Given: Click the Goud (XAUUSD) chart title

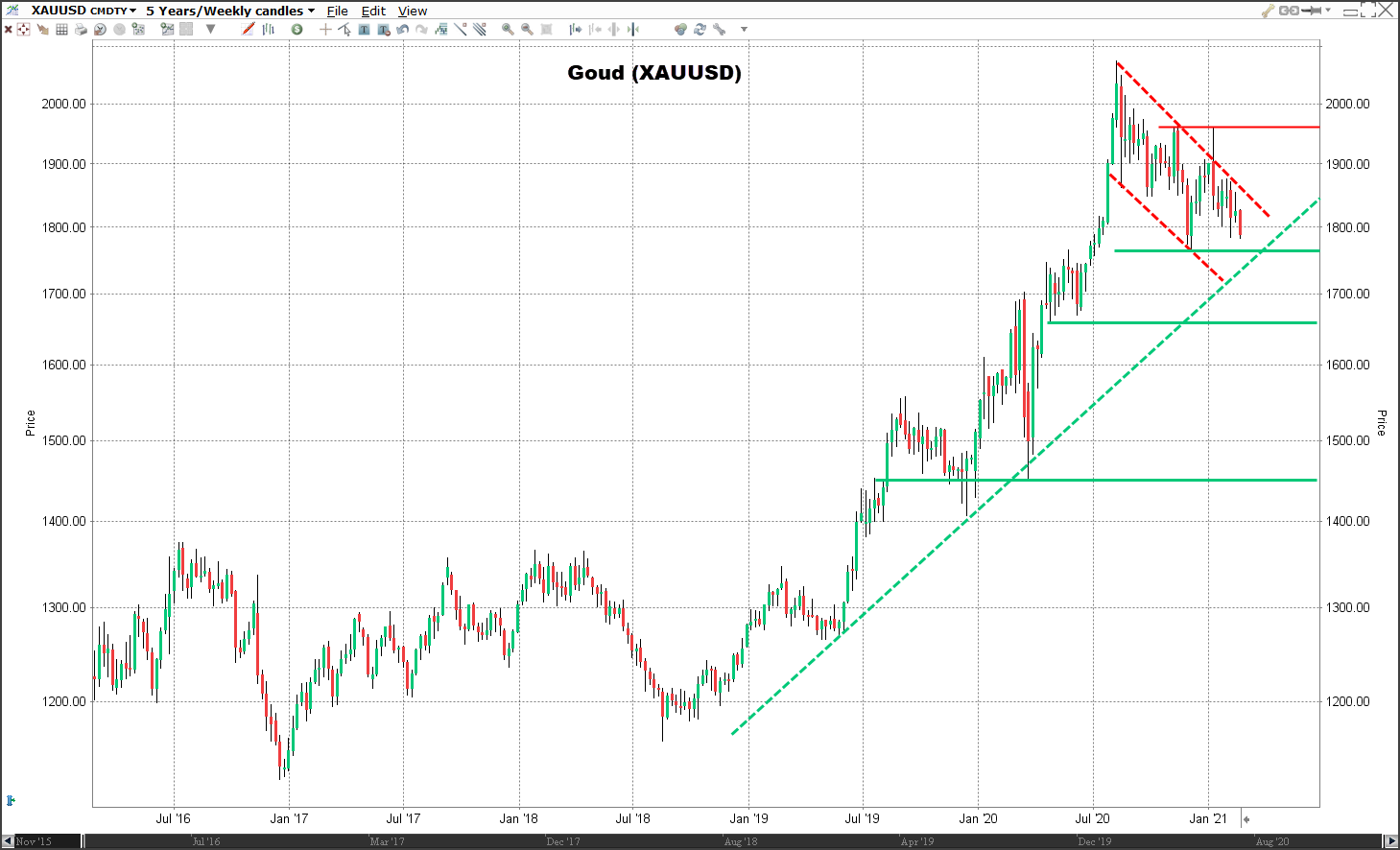Looking at the screenshot, I should tap(654, 73).
